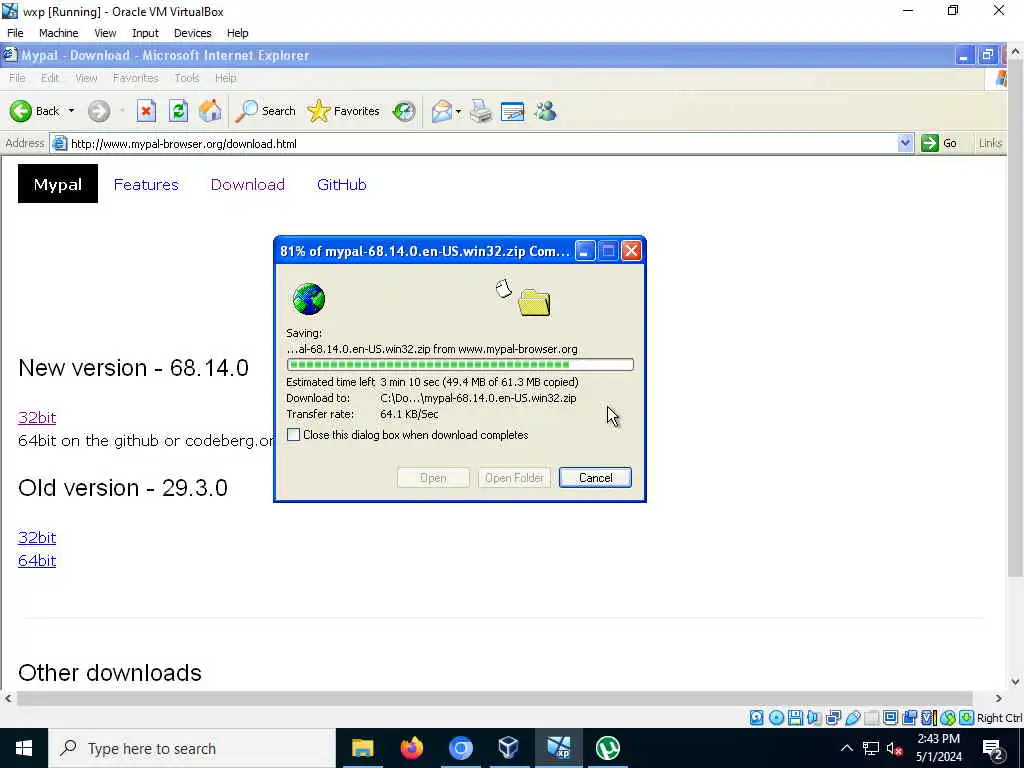
Task: Open Internet Explorer's Favorites menu
Action: 136,78
